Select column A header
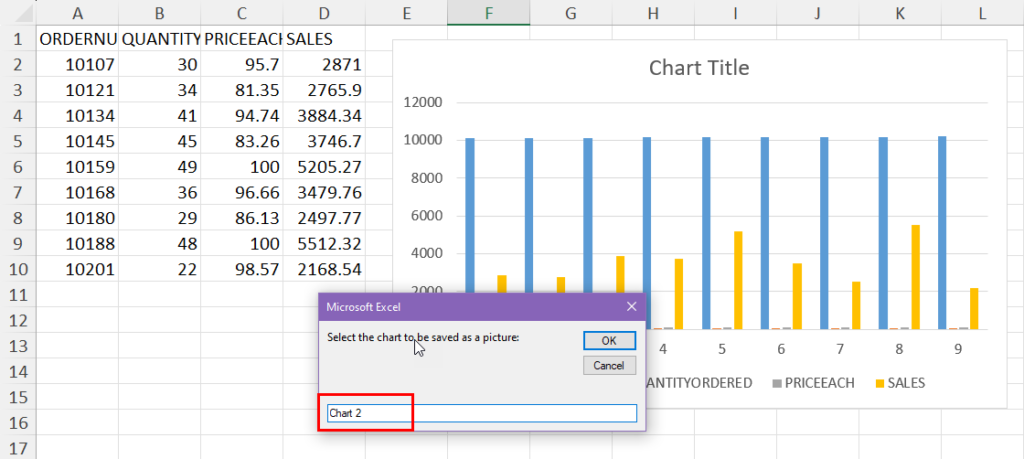This screenshot has height=459, width=1024. [x=78, y=13]
